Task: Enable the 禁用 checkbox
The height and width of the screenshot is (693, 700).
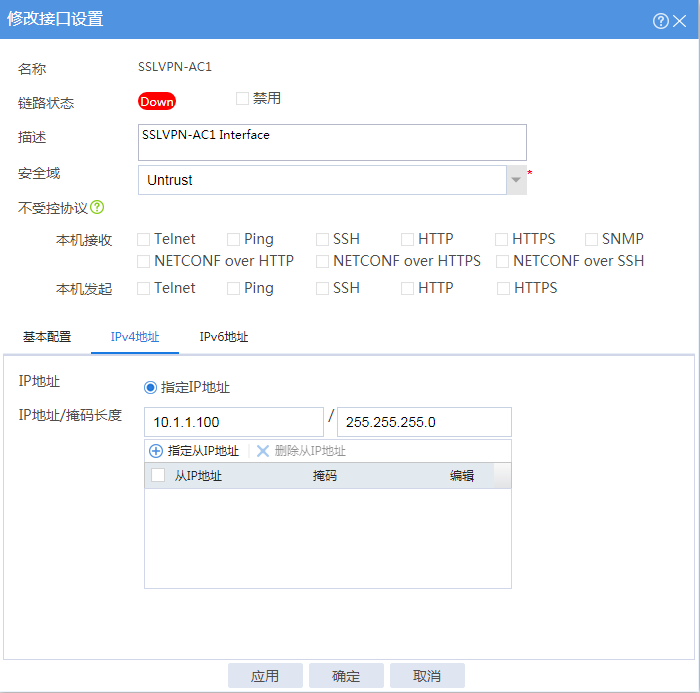Action: [x=242, y=99]
